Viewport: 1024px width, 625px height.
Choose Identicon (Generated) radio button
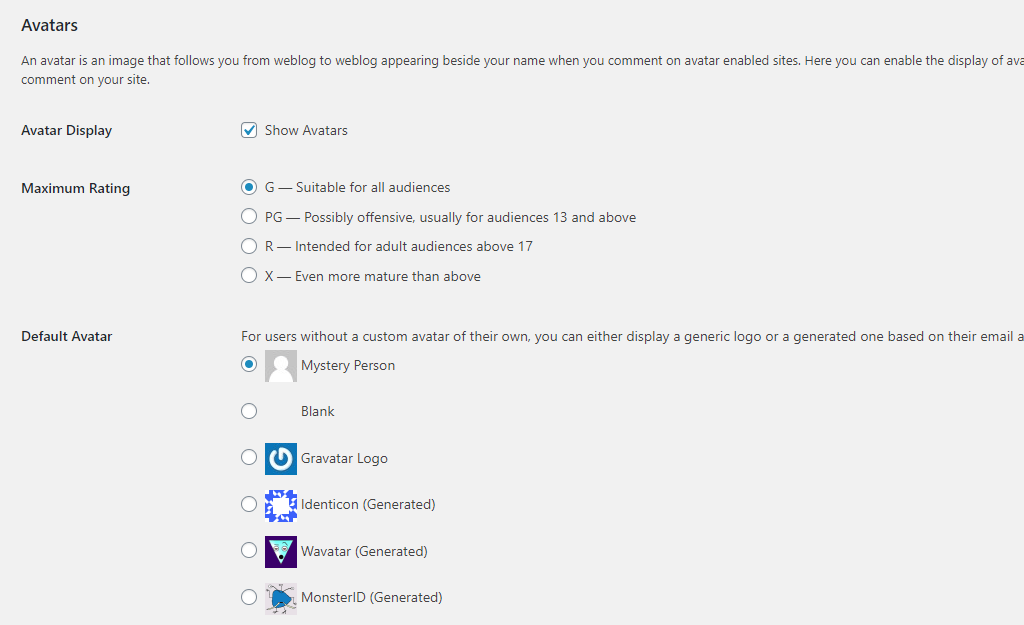249,504
